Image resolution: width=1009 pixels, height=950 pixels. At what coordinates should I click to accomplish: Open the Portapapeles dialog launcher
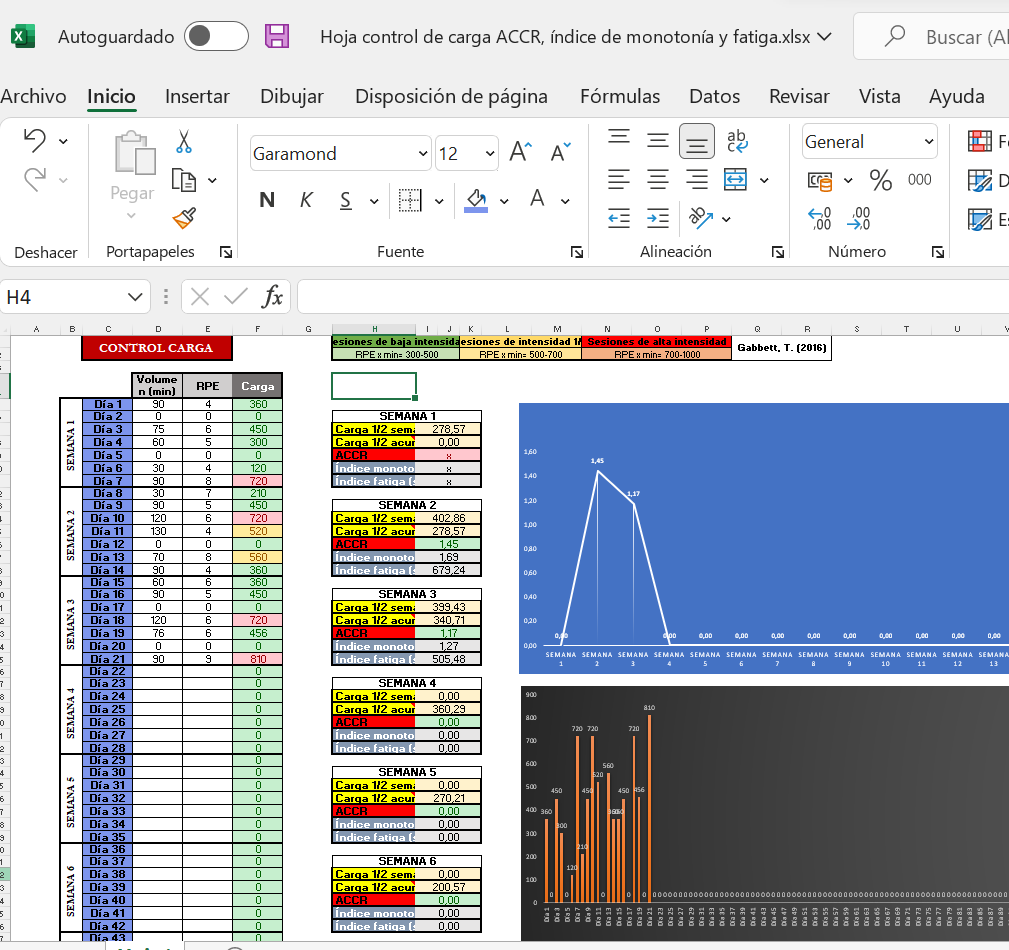[x=226, y=252]
